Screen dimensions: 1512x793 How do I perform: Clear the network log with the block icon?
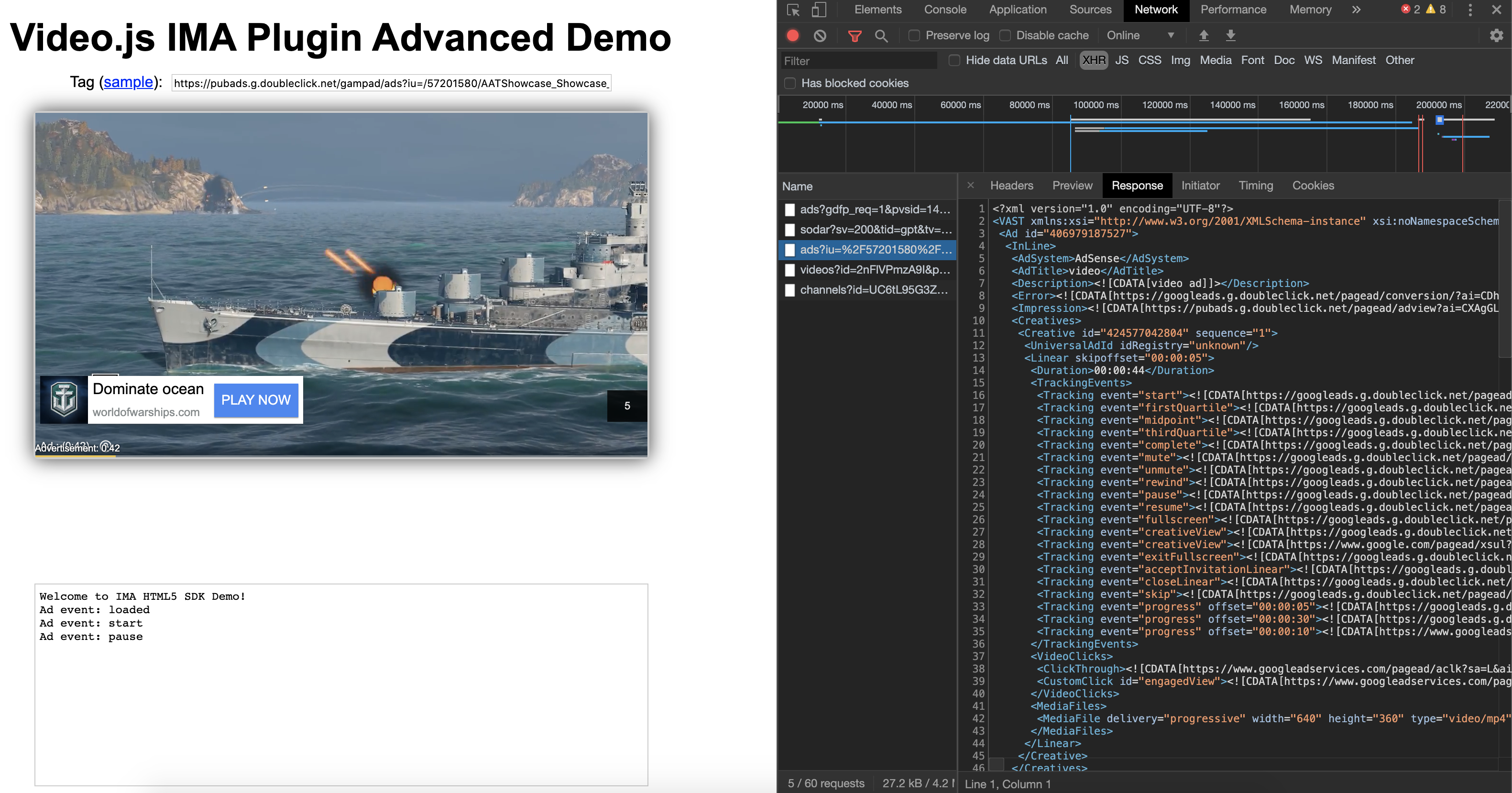pyautogui.click(x=820, y=35)
